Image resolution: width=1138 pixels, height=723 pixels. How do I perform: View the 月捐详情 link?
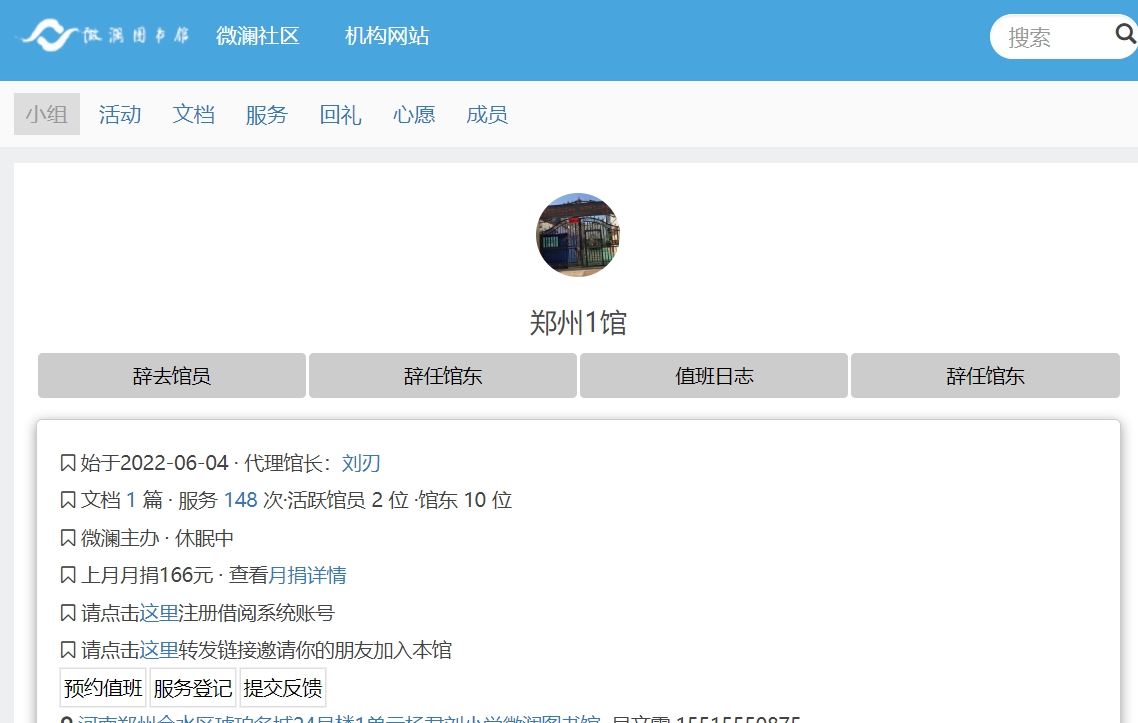pos(308,575)
